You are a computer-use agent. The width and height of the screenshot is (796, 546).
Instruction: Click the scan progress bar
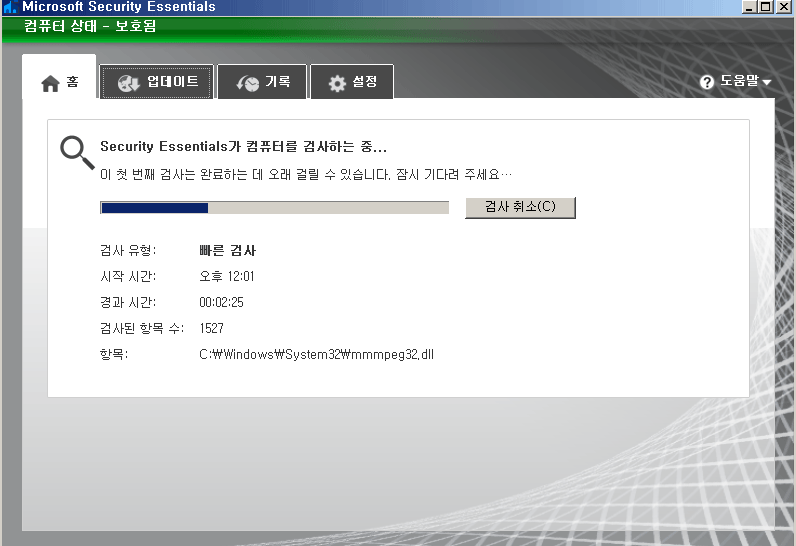pyautogui.click(x=275, y=208)
